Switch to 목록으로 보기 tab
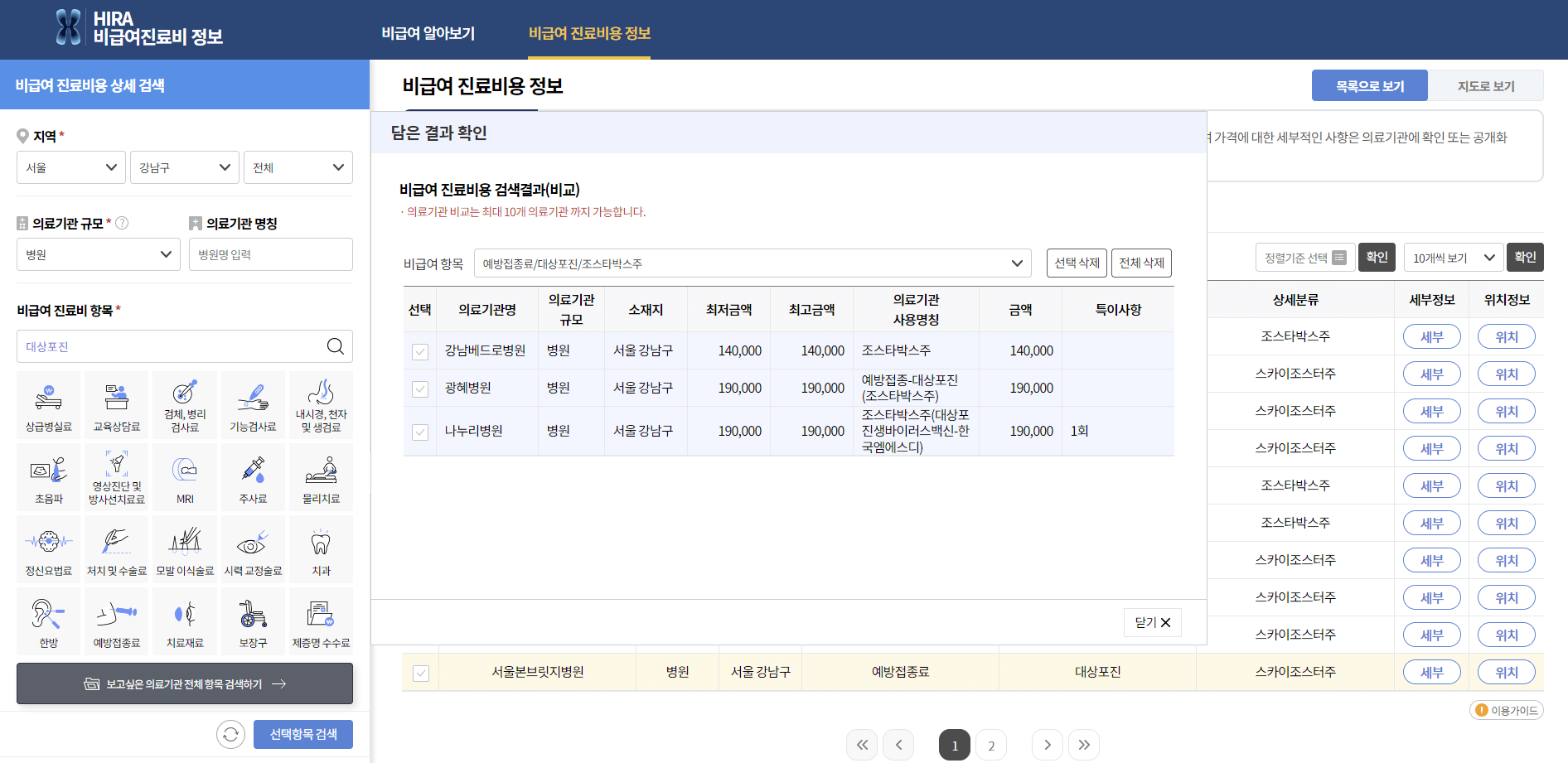This screenshot has height=763, width=1568. pyautogui.click(x=1370, y=85)
